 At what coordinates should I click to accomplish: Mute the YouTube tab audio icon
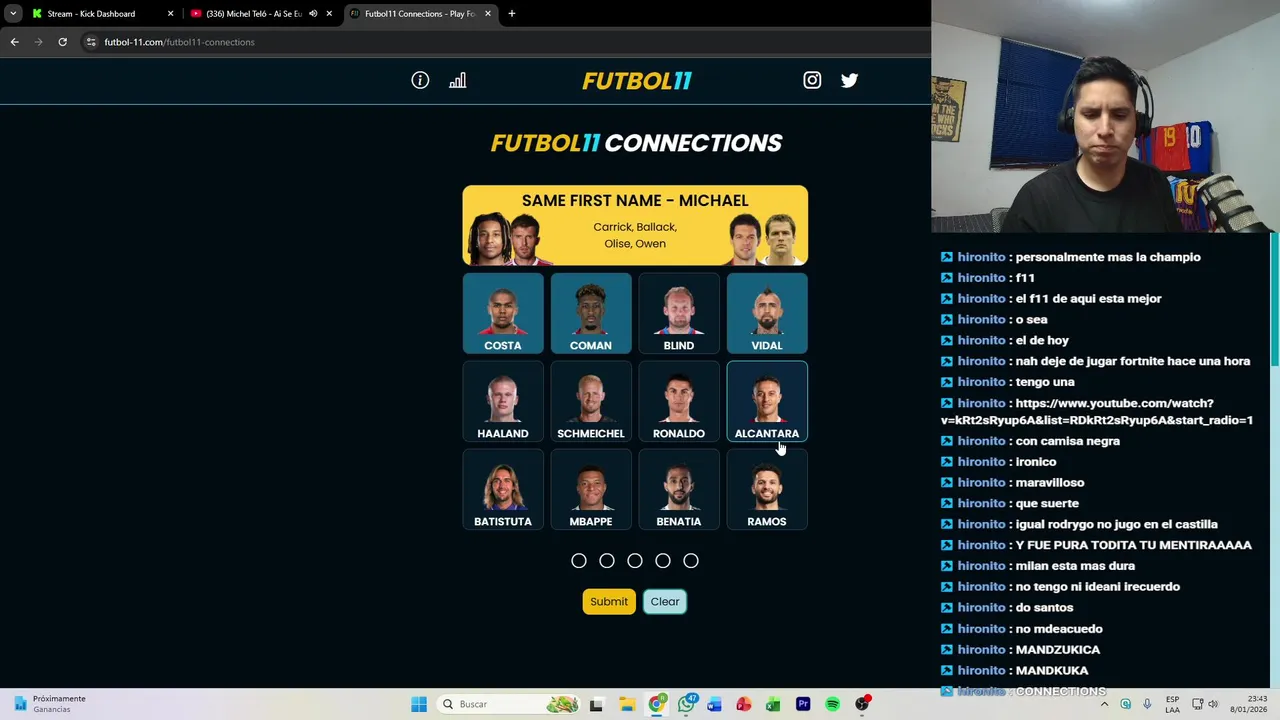[313, 14]
